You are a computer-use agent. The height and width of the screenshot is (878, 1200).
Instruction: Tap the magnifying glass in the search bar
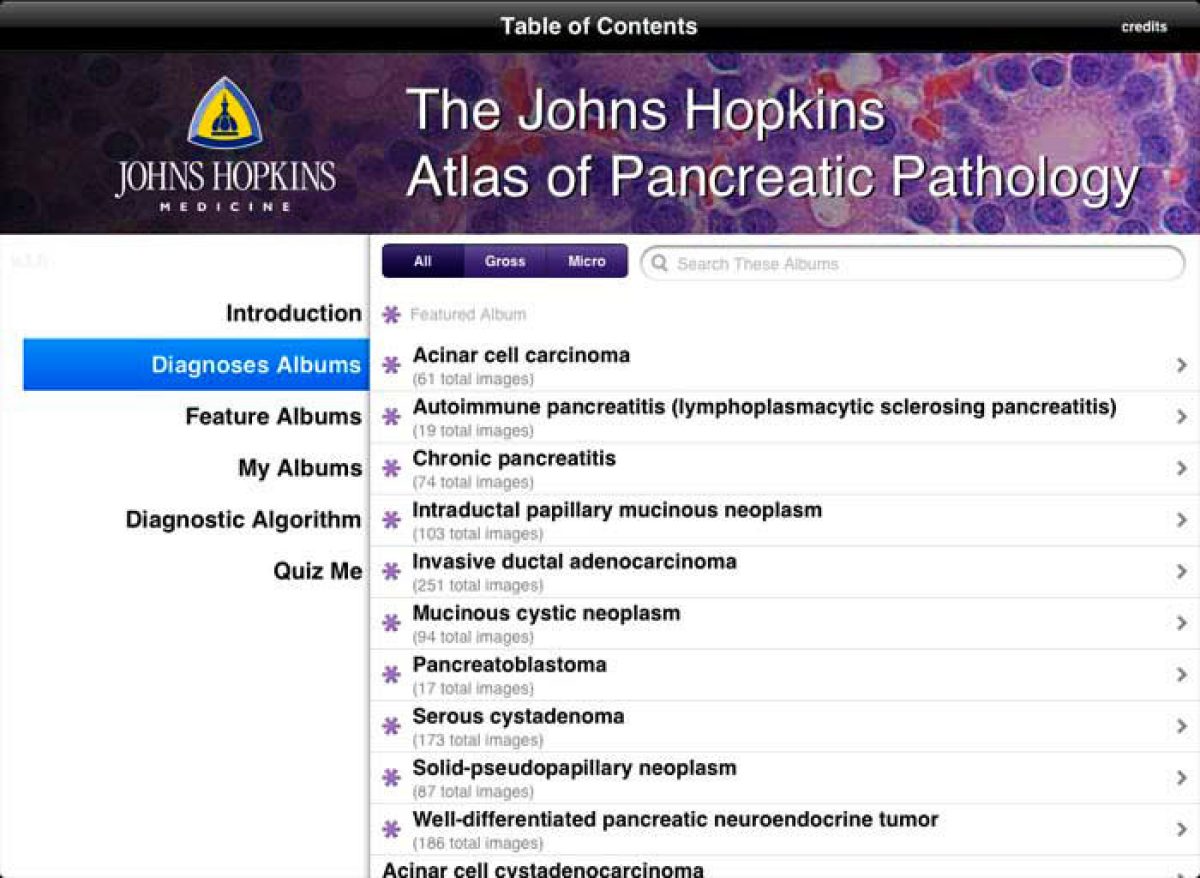tap(660, 263)
